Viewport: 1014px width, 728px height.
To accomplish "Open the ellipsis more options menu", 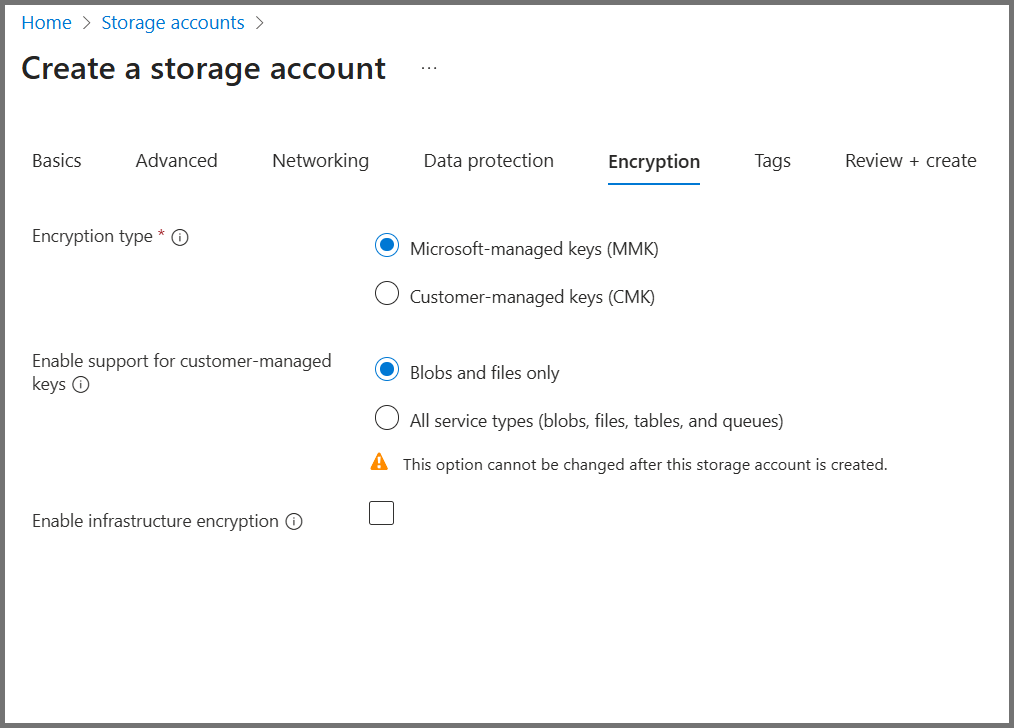I will coord(429,68).
